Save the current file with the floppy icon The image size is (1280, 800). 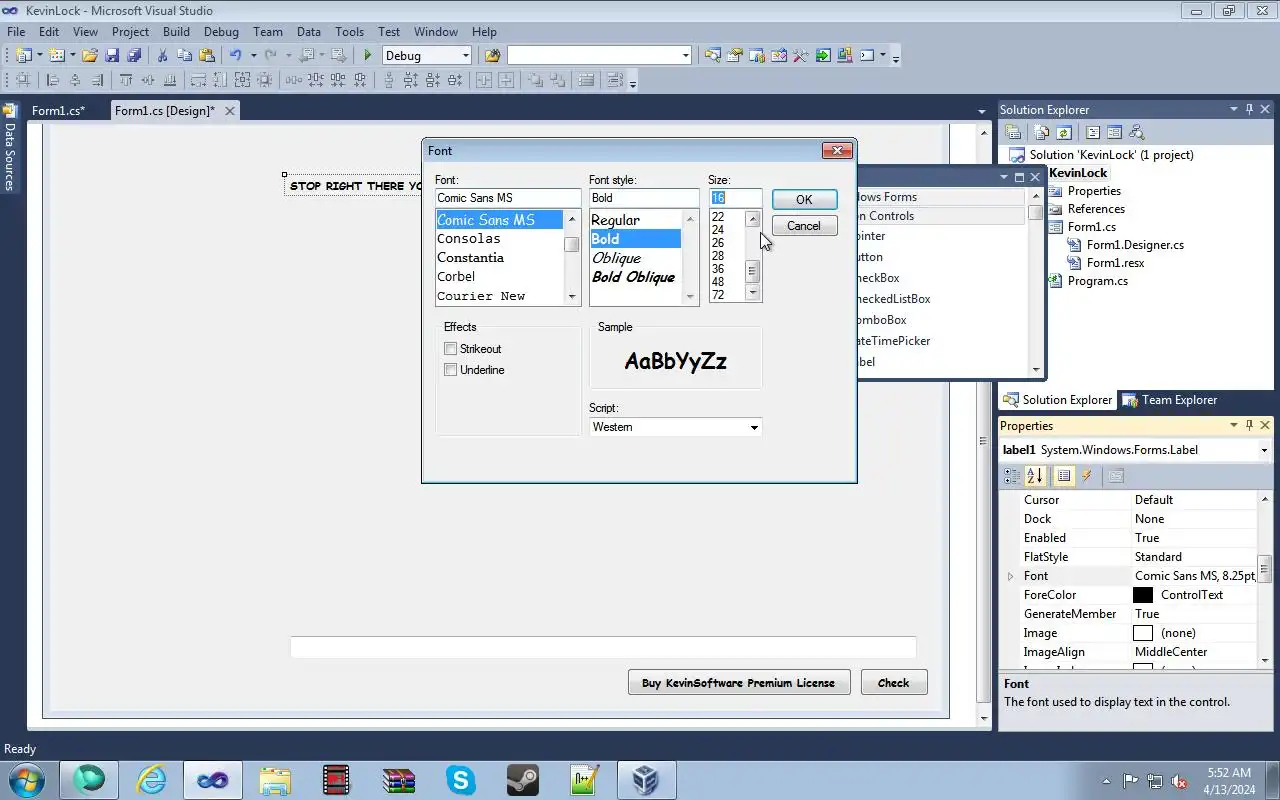(x=112, y=55)
